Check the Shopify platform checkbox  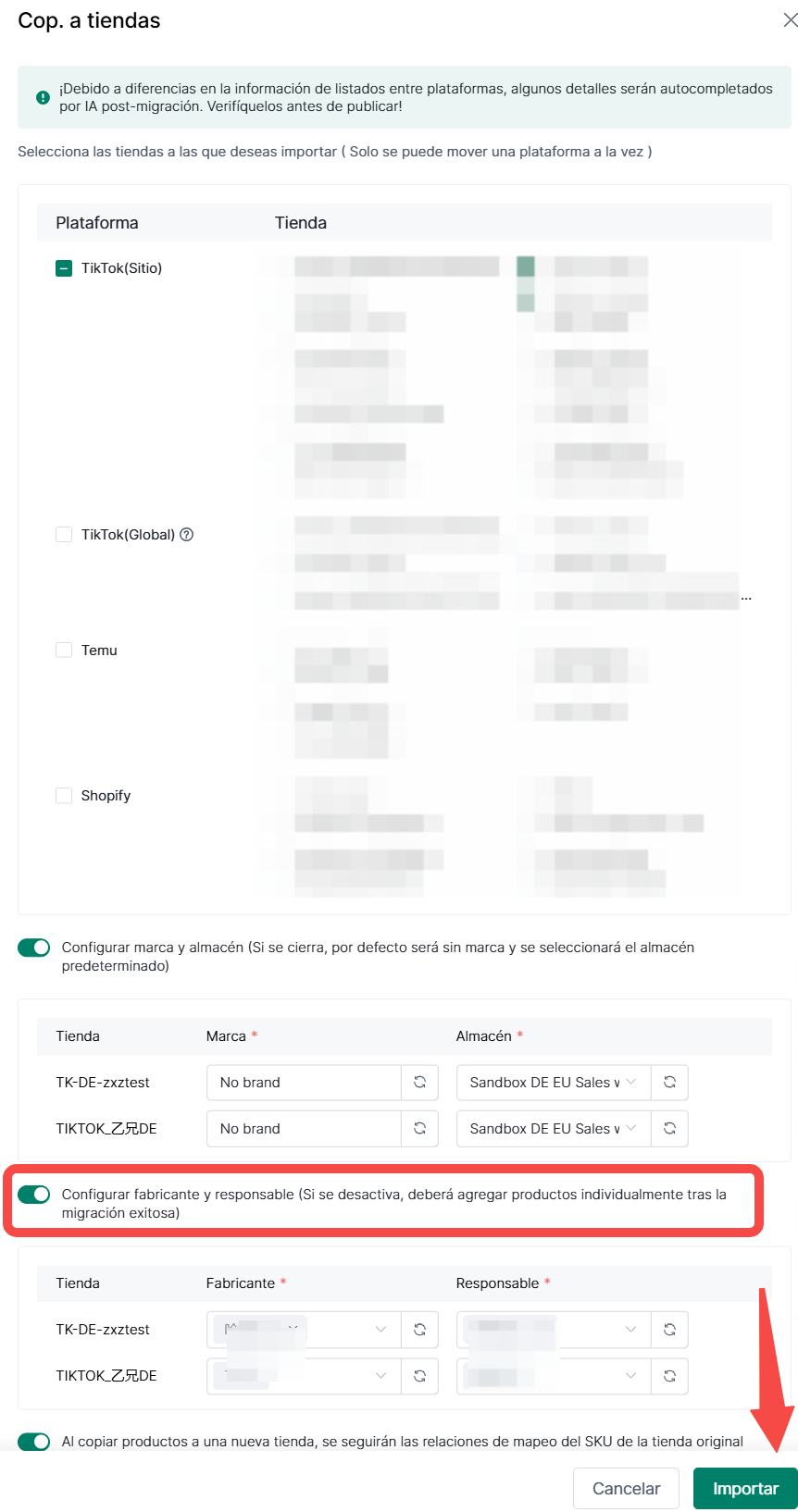[x=64, y=795]
